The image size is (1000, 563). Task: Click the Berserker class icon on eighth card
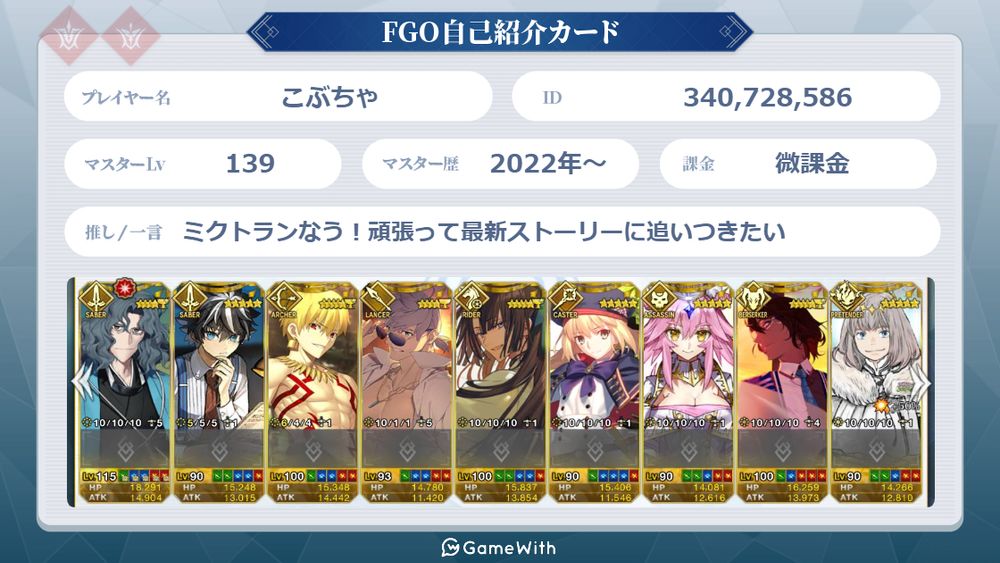point(753,296)
